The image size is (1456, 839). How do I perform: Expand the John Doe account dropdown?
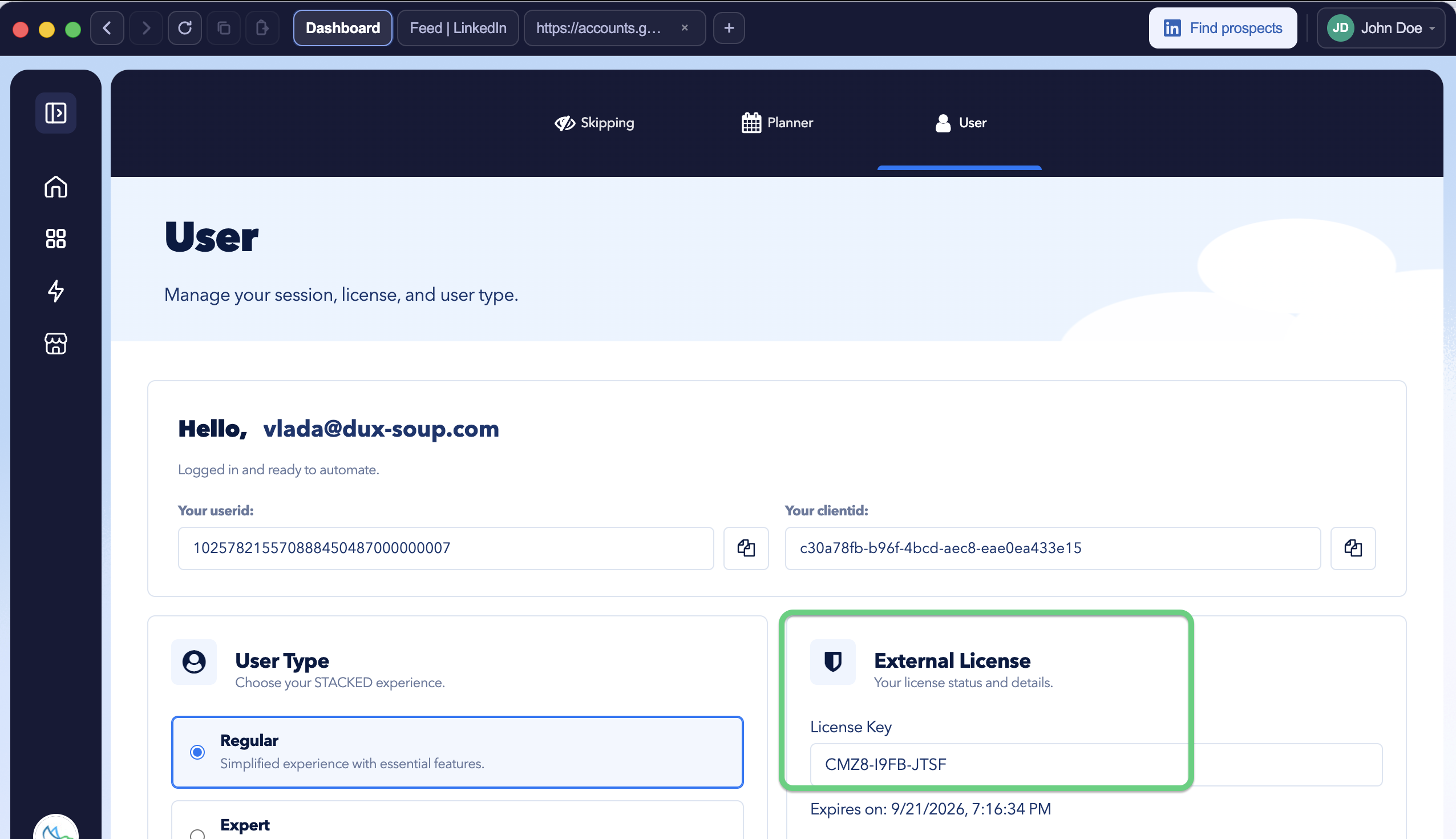click(1380, 27)
